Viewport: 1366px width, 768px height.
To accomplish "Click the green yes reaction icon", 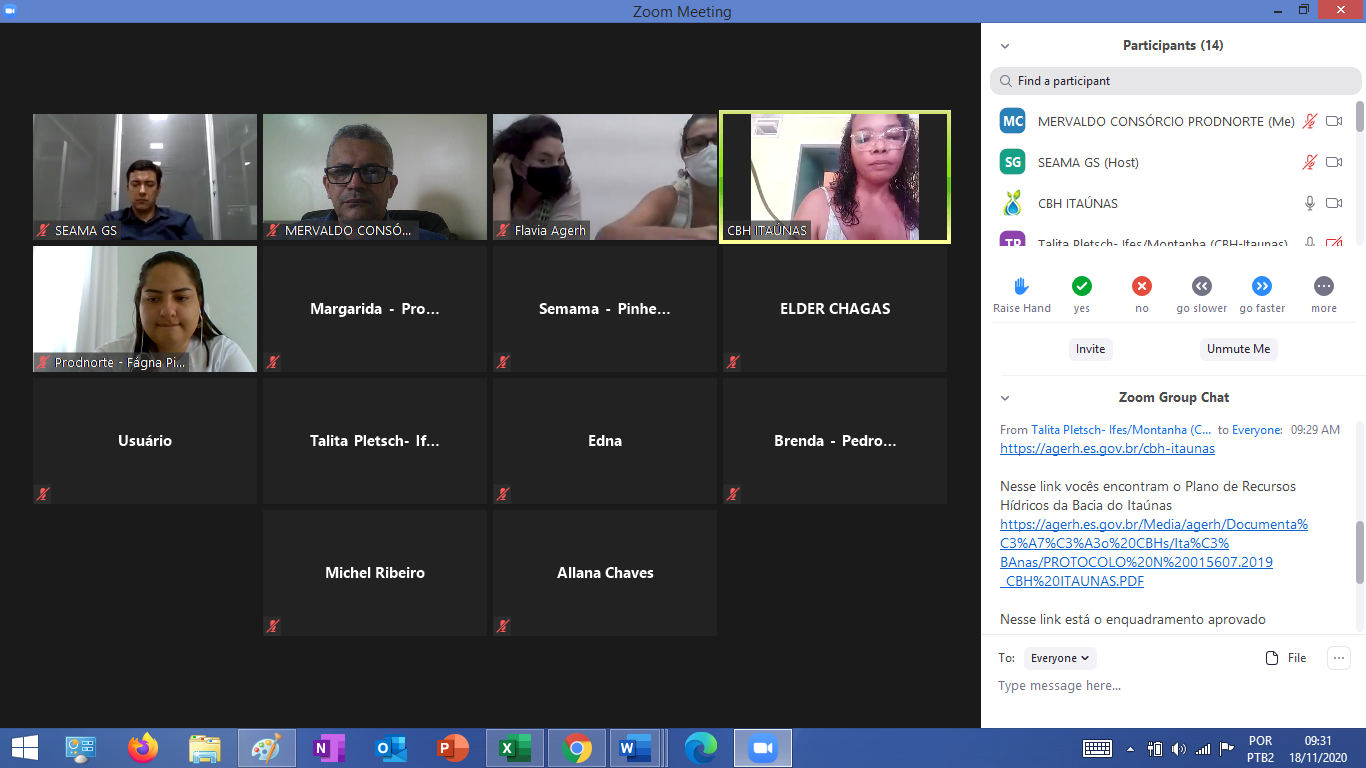I will point(1082,286).
